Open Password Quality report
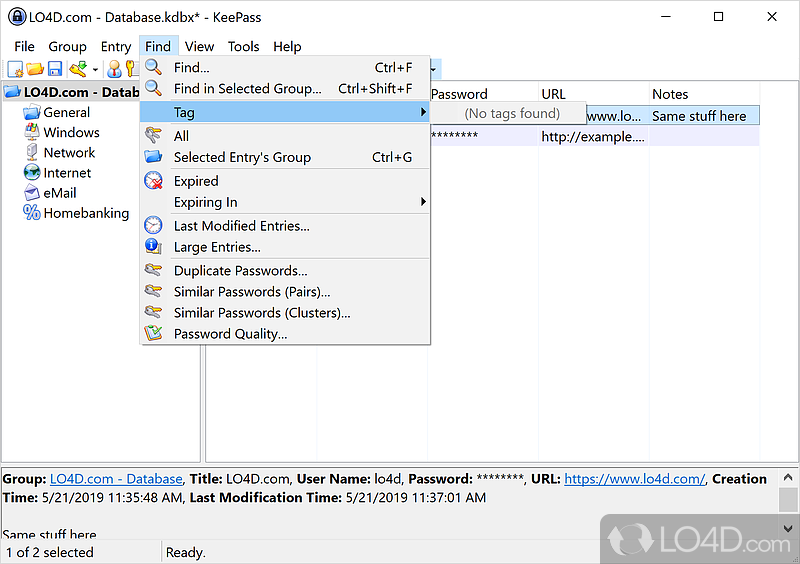The width and height of the screenshot is (800, 564). click(230, 334)
